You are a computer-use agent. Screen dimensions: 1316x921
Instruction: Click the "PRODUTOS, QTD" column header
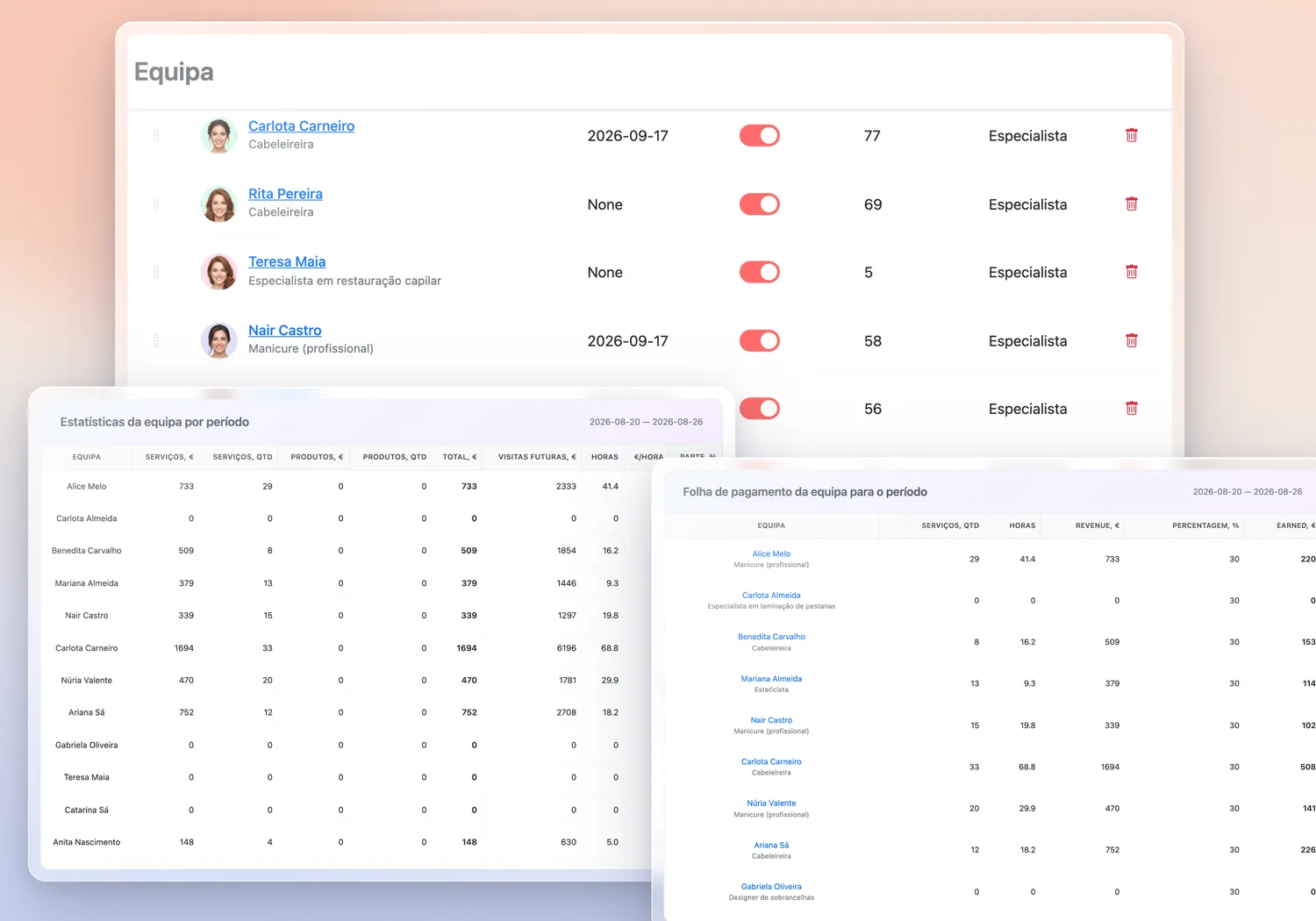coord(395,457)
